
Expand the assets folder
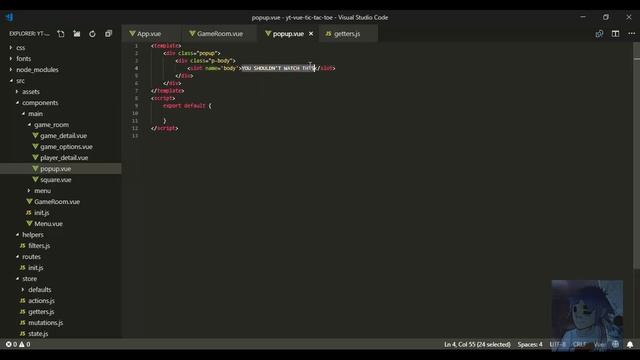coord(31,92)
